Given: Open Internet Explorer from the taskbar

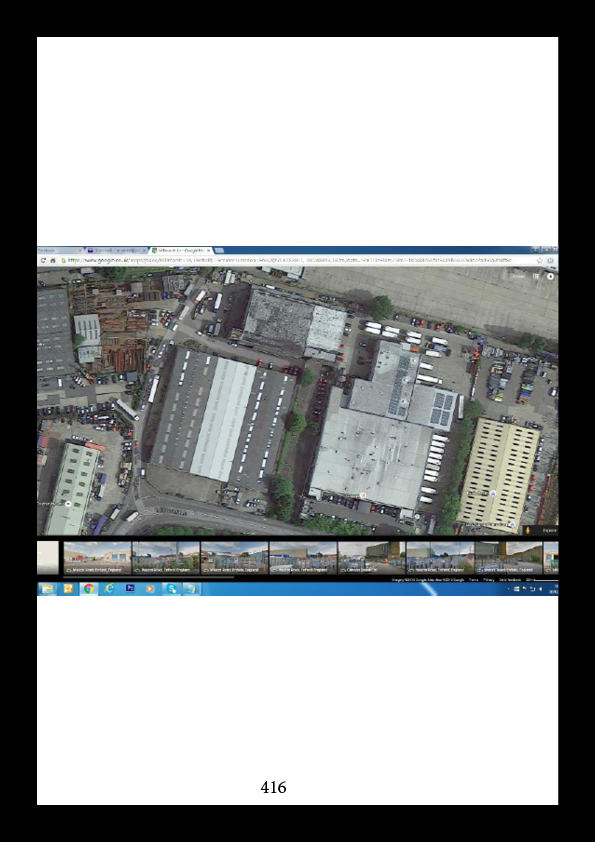Looking at the screenshot, I should pyautogui.click(x=109, y=589).
